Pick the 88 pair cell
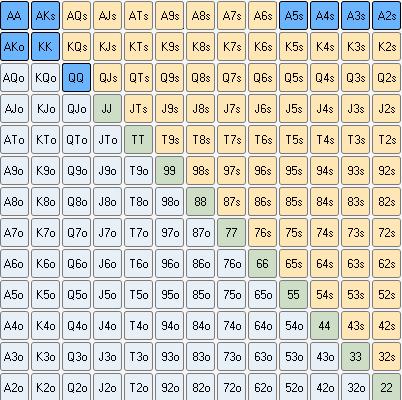 (200, 201)
